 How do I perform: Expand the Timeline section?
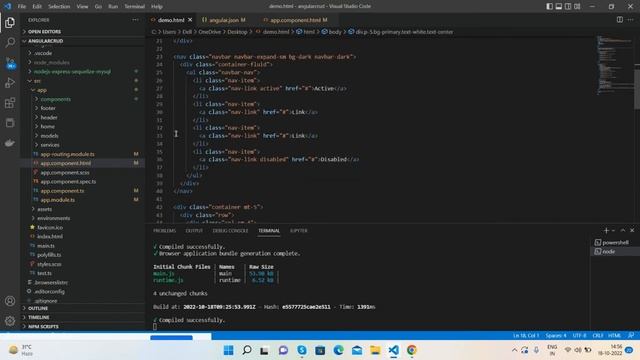[82, 317]
